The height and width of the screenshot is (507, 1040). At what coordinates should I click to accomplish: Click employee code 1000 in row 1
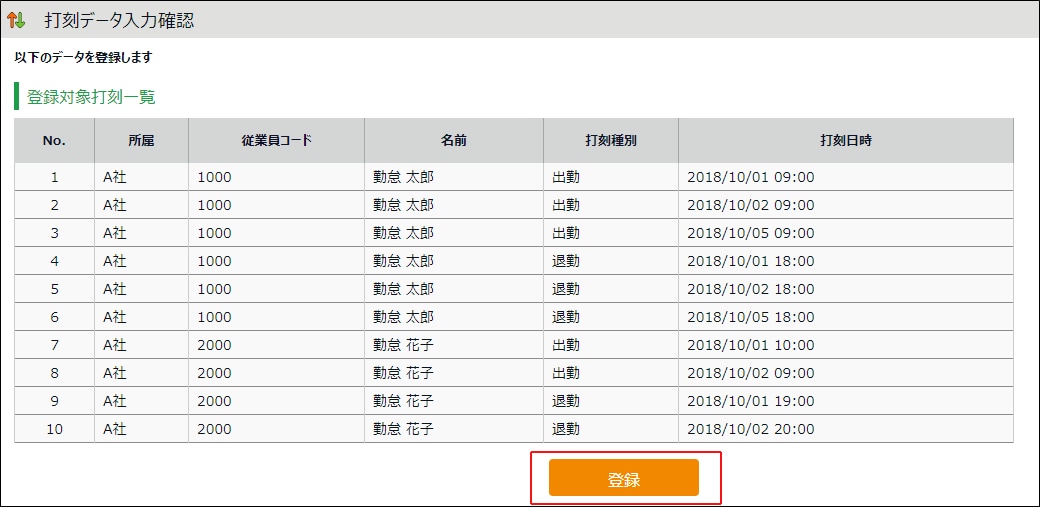coord(214,177)
